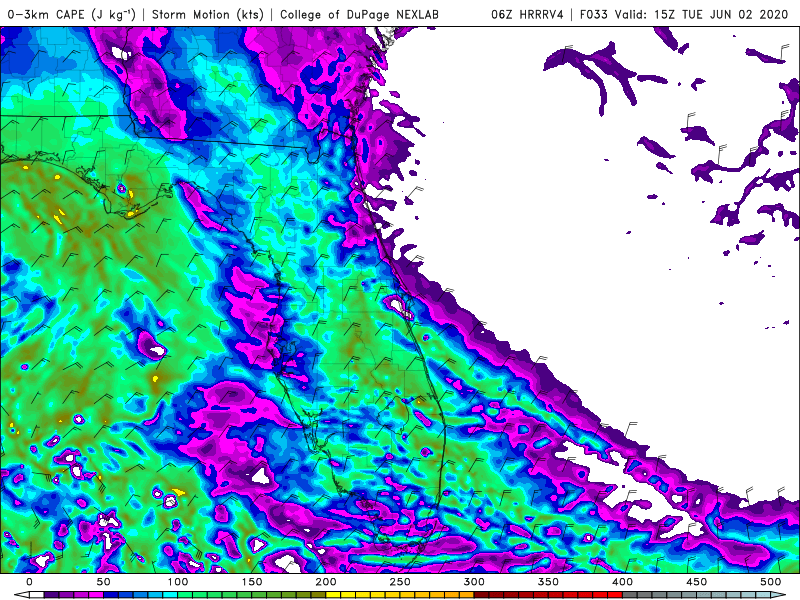Click the first yellow swatch below 200
800x600 pixels.
pyautogui.click(x=333, y=595)
